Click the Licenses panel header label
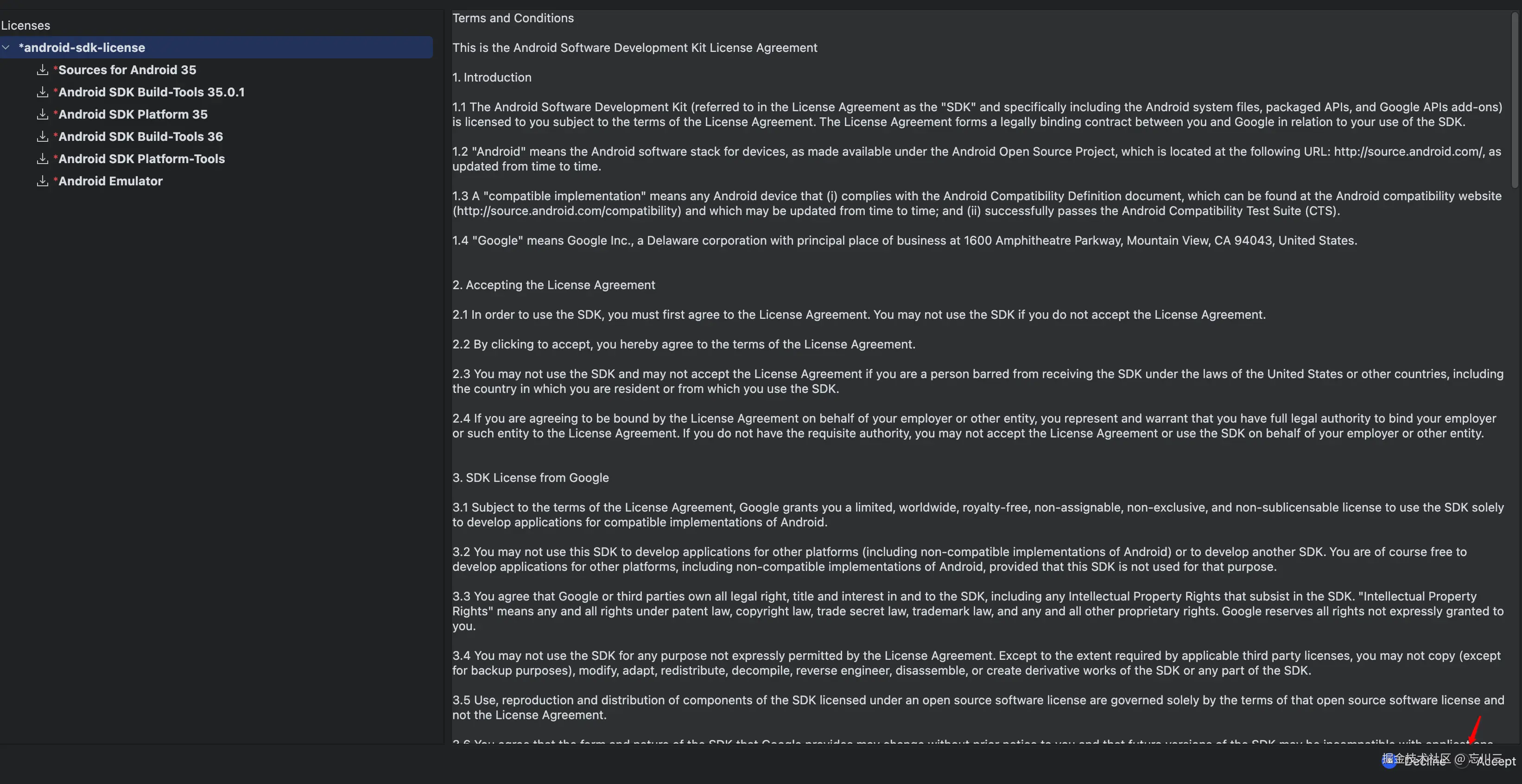 tap(25, 25)
